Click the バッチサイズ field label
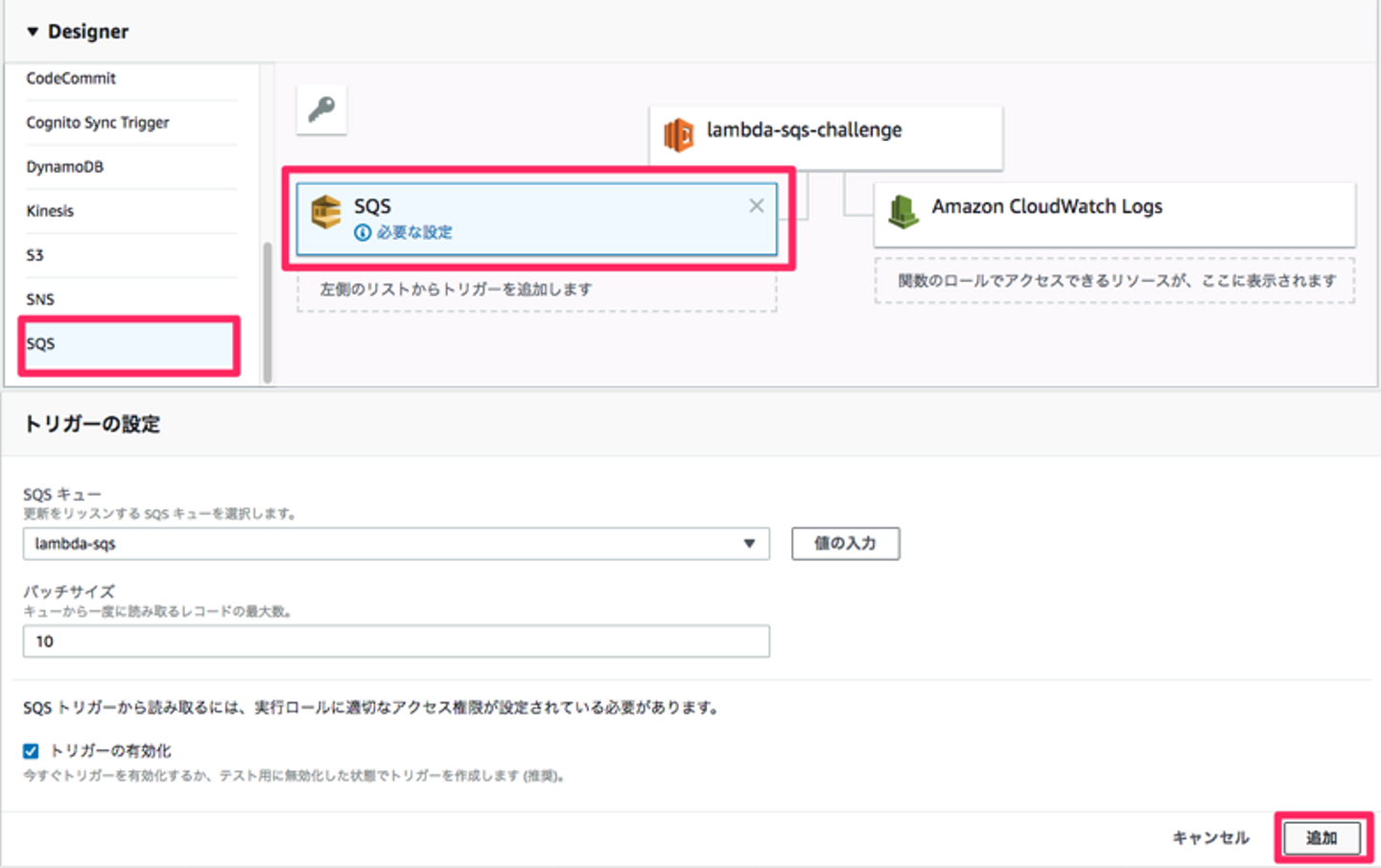1381x868 pixels. point(69,591)
